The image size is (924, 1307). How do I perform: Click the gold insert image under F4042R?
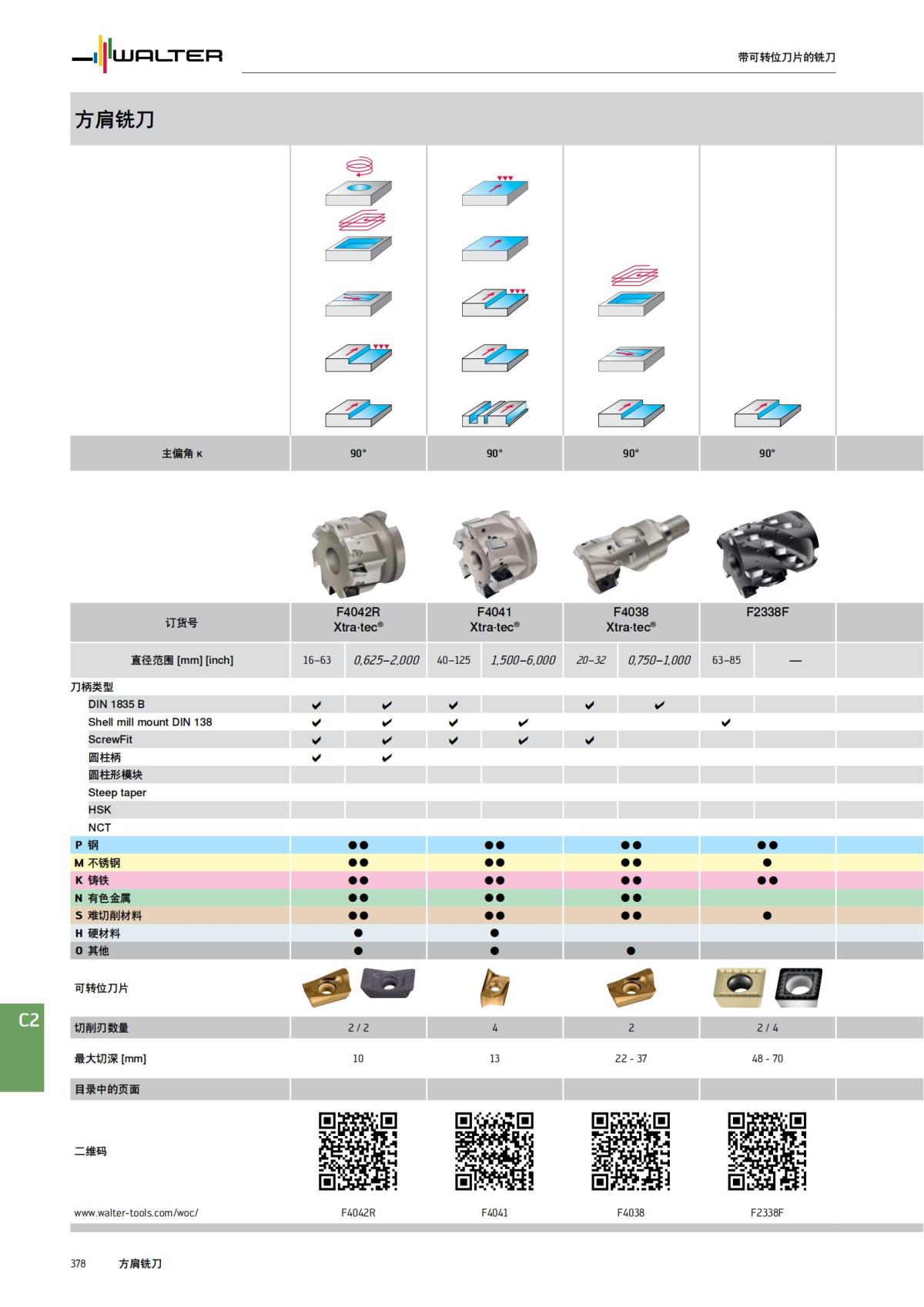(327, 988)
